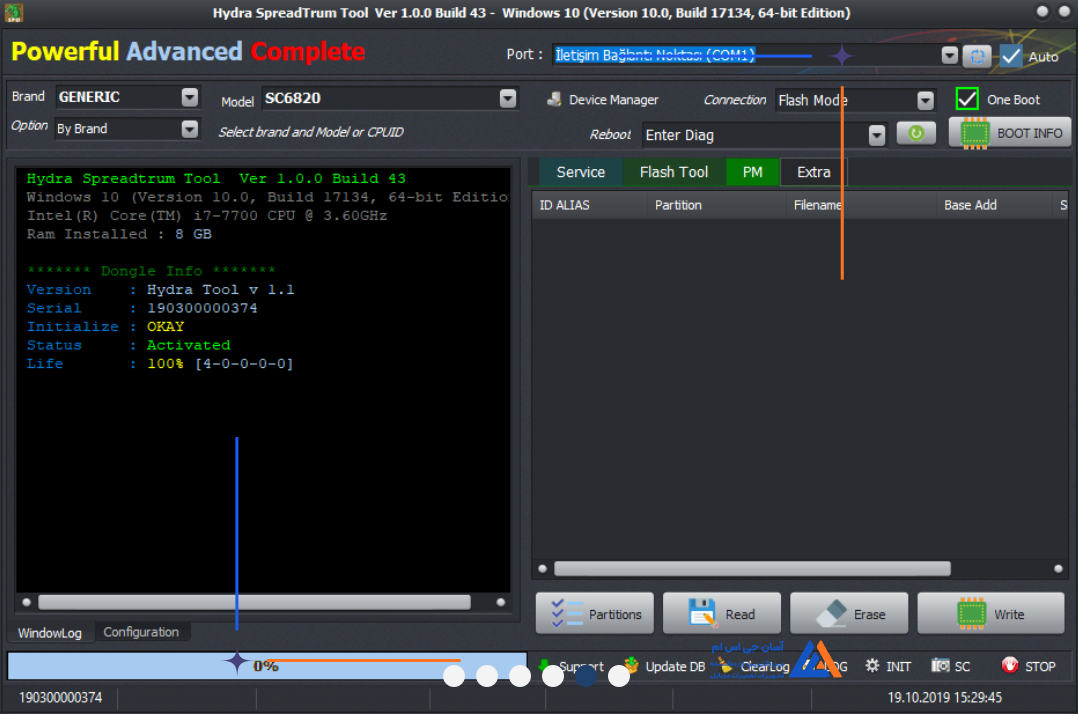Click the log panel horizontal scrollbar thumb
Screen dimensions: 1078x714
[x=254, y=603]
